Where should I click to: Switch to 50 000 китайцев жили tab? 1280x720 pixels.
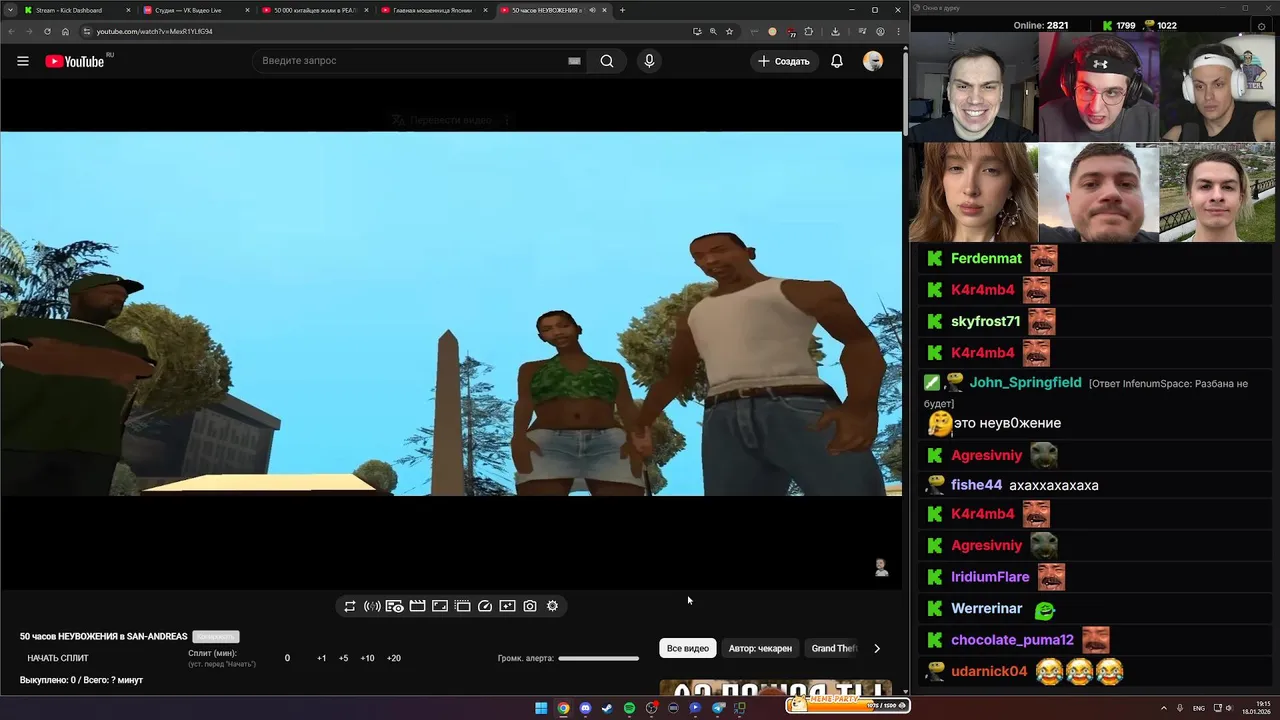coord(314,10)
